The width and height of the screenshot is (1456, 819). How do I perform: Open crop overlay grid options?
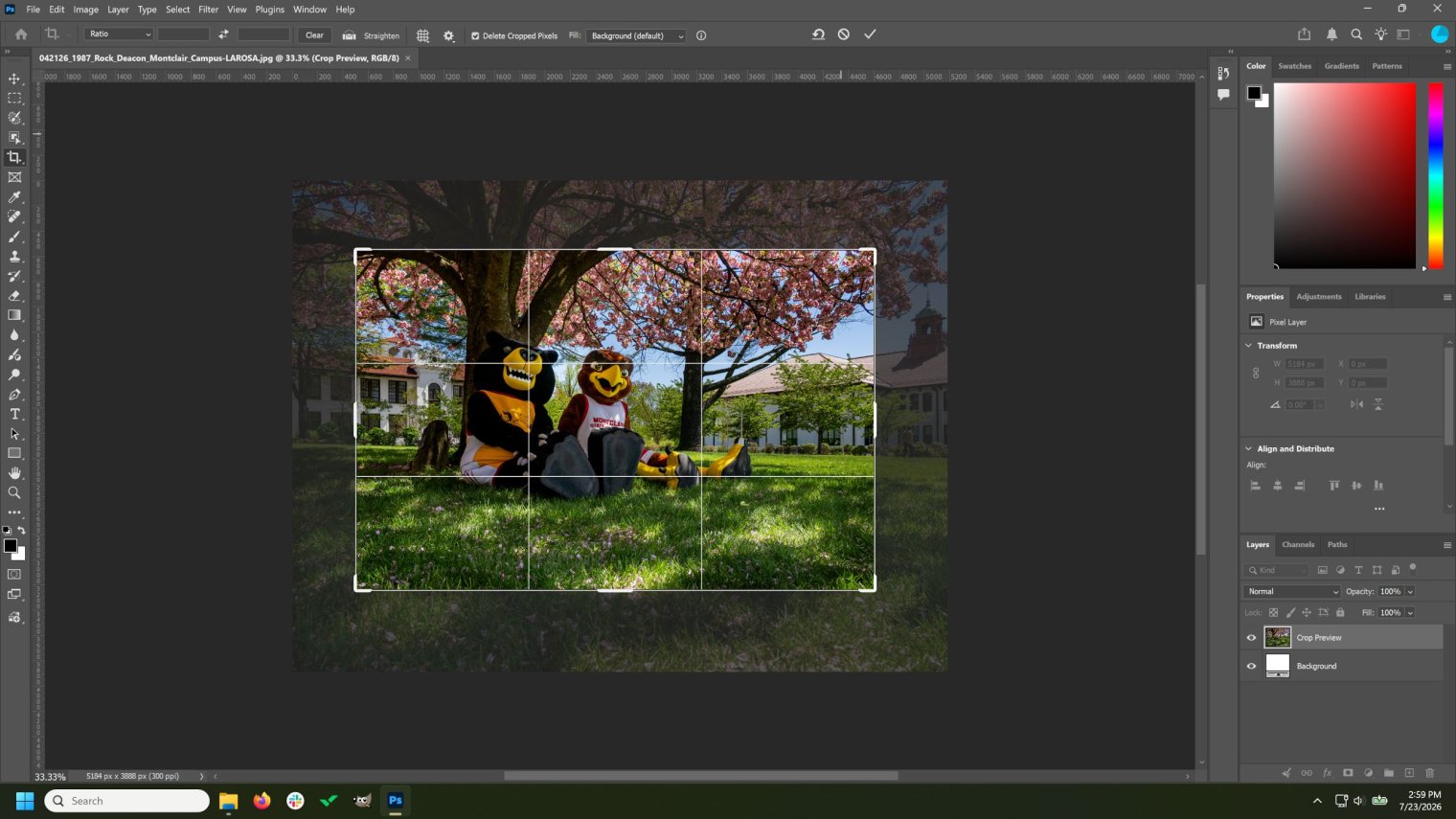tap(422, 35)
